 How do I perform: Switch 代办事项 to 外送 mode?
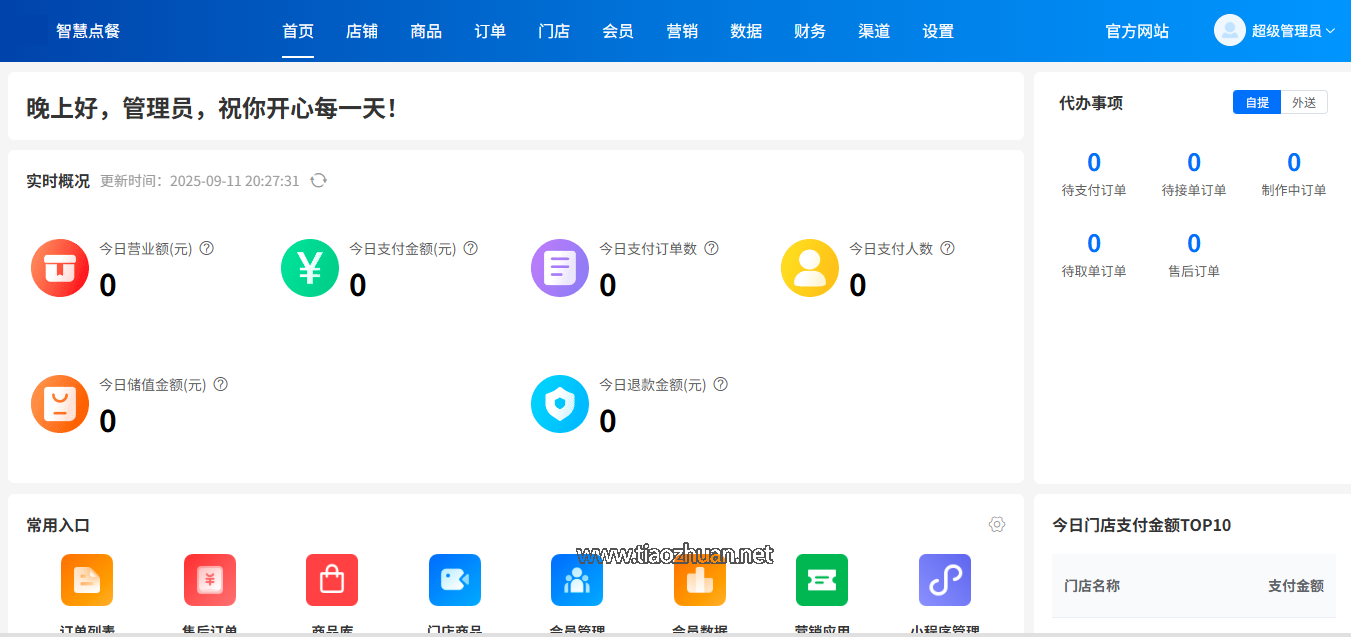pyautogui.click(x=1304, y=101)
